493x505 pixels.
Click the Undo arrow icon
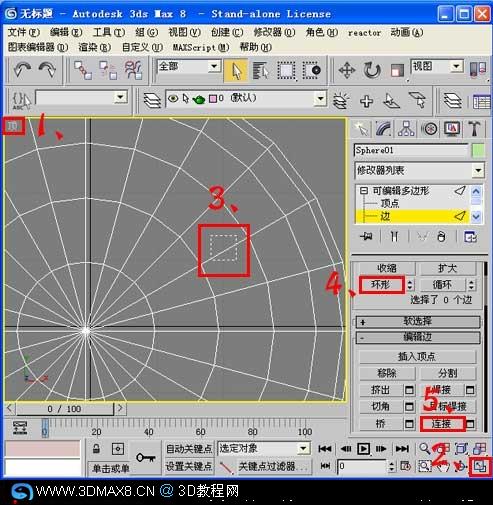(22, 70)
